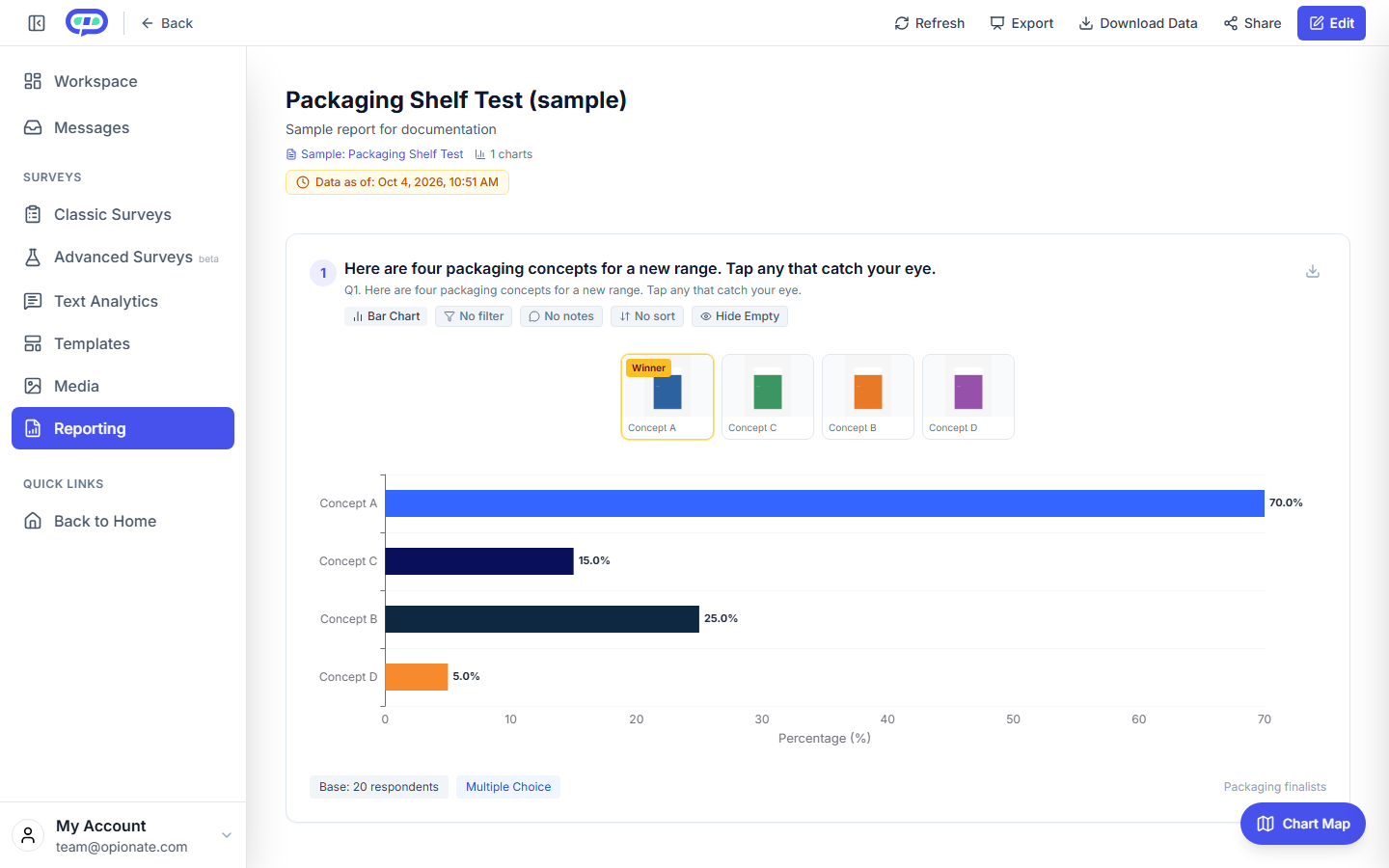1389x868 pixels.
Task: Click the Concept A 70% bar
Action: (x=825, y=503)
